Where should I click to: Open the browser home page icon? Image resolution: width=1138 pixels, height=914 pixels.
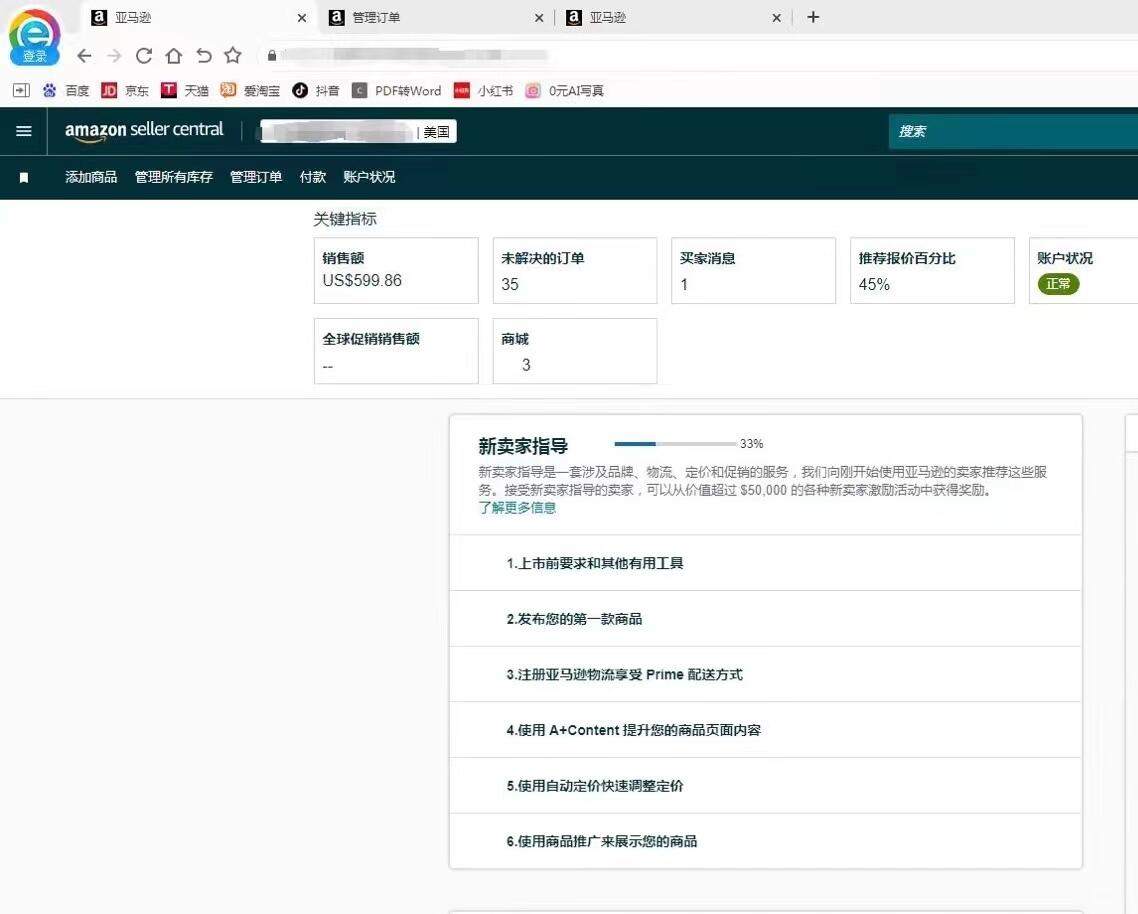[173, 56]
